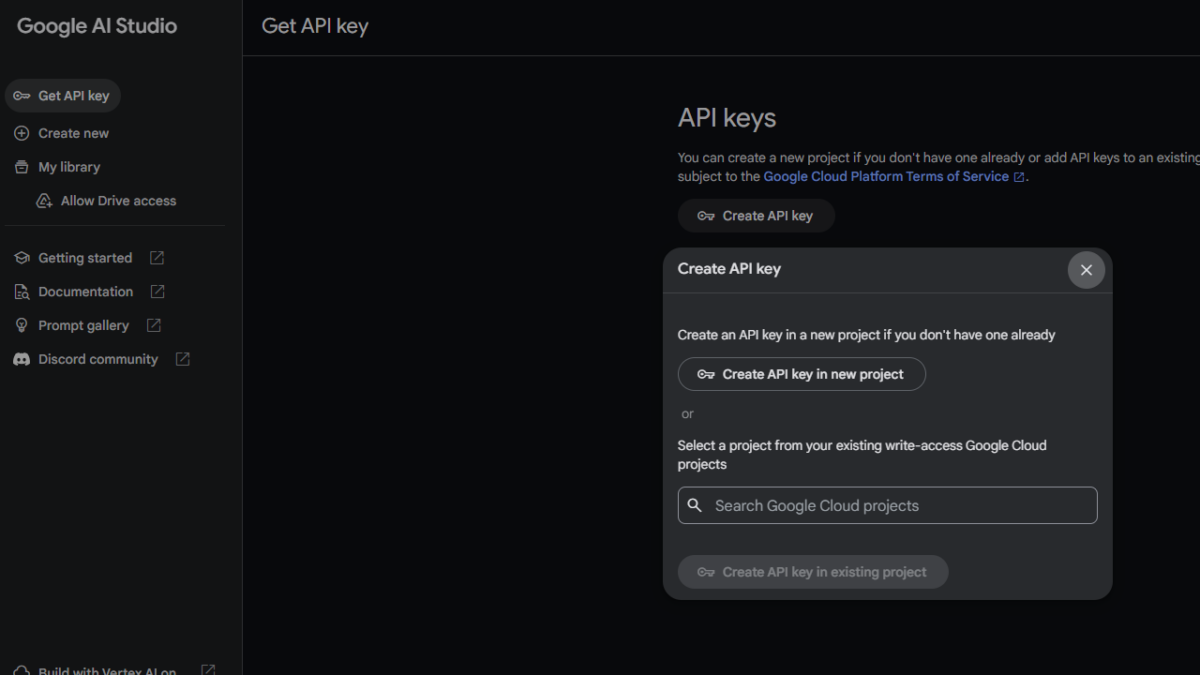1200x675 pixels.
Task: Dismiss the Create API key dialog
Action: [x=1086, y=269]
